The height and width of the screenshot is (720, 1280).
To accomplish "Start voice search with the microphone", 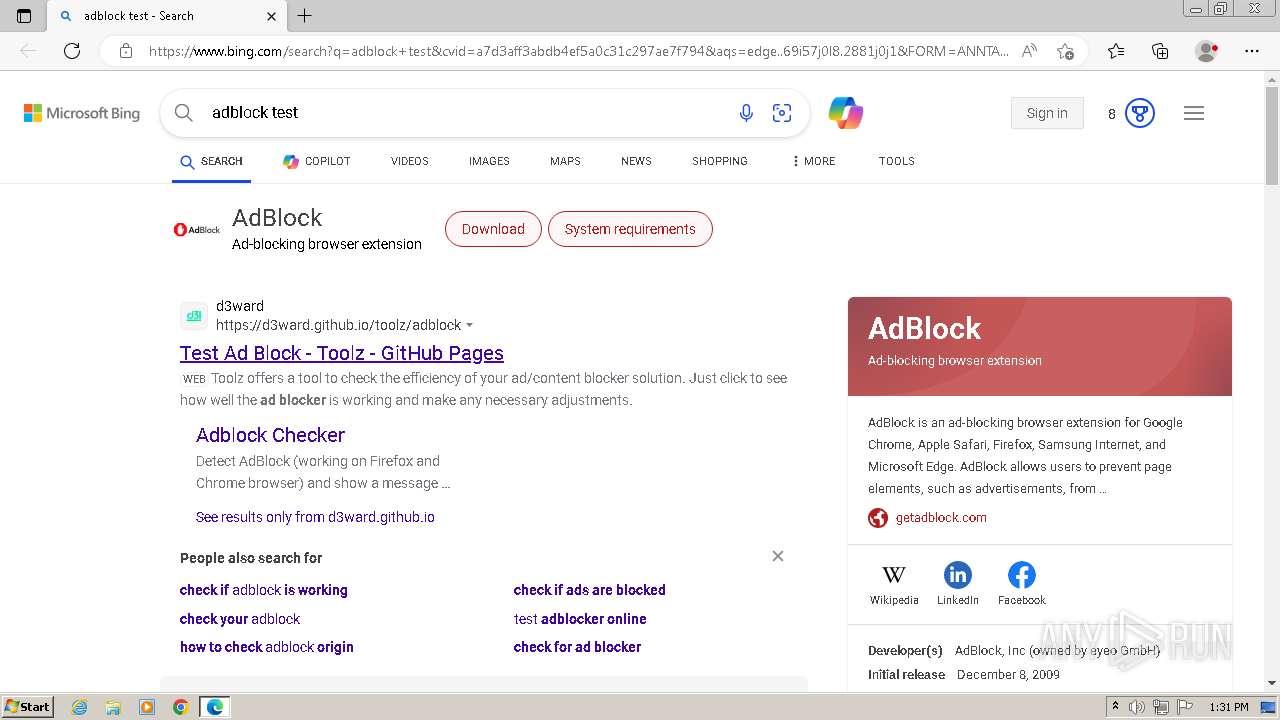I will pos(746,113).
